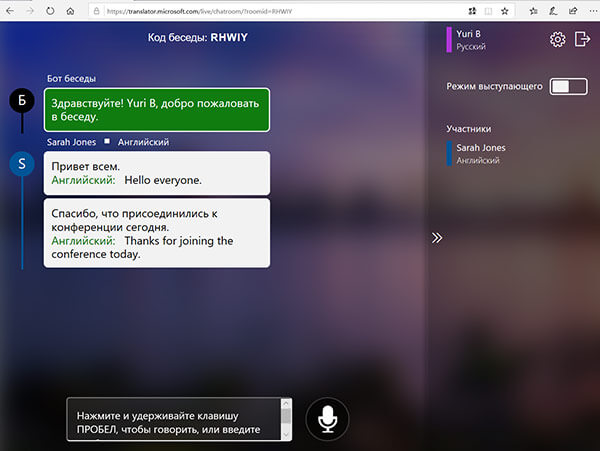Viewport: 600px width, 451px height.
Task: Click the purple color bar beside Yuri B
Action: (x=449, y=40)
